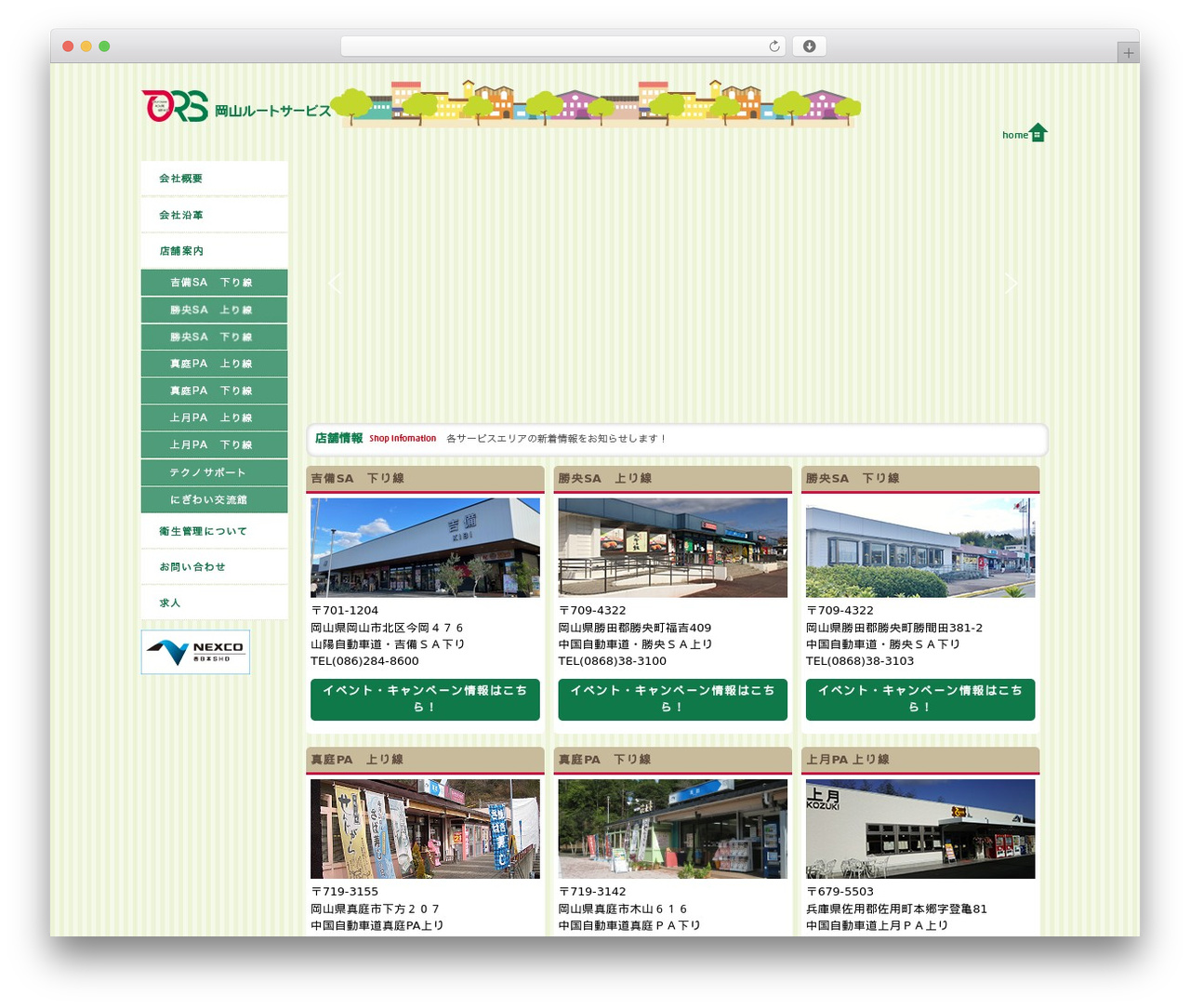Image resolution: width=1190 pixels, height=1008 pixels.
Task: Go to home via the house icon
Action: 1038,133
